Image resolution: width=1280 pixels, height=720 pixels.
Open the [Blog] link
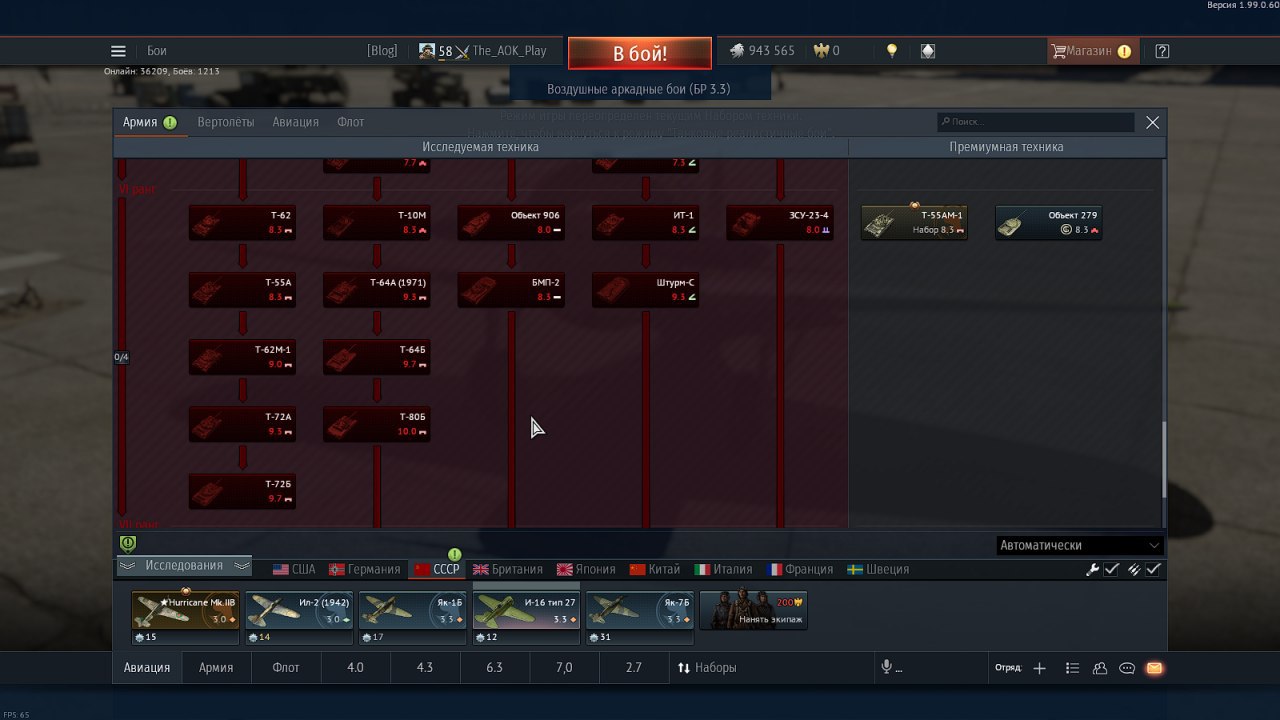coord(382,51)
